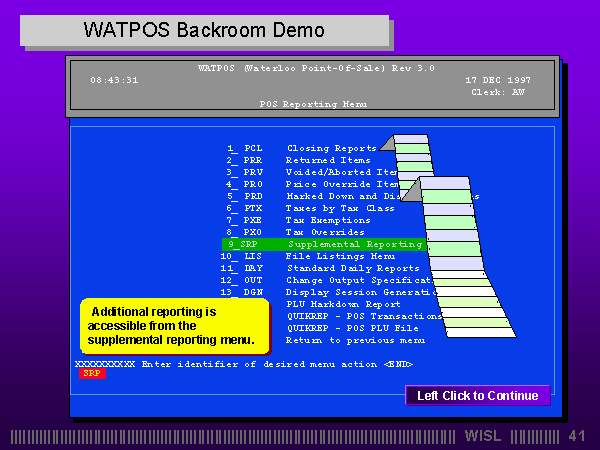Click the yellow Additional reporting callout

(174, 326)
